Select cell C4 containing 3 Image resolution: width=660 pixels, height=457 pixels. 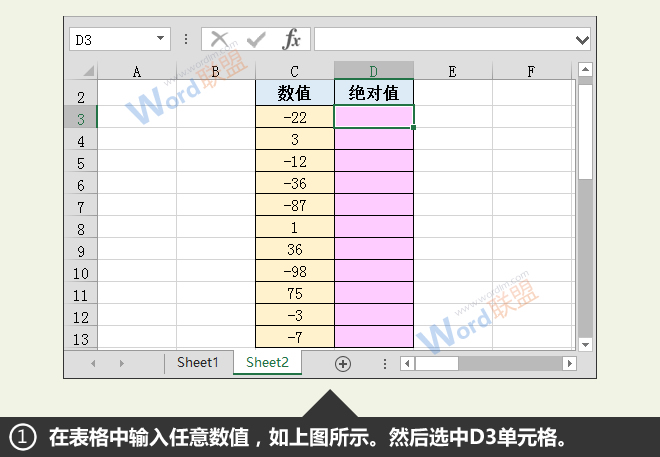pyautogui.click(x=294, y=139)
